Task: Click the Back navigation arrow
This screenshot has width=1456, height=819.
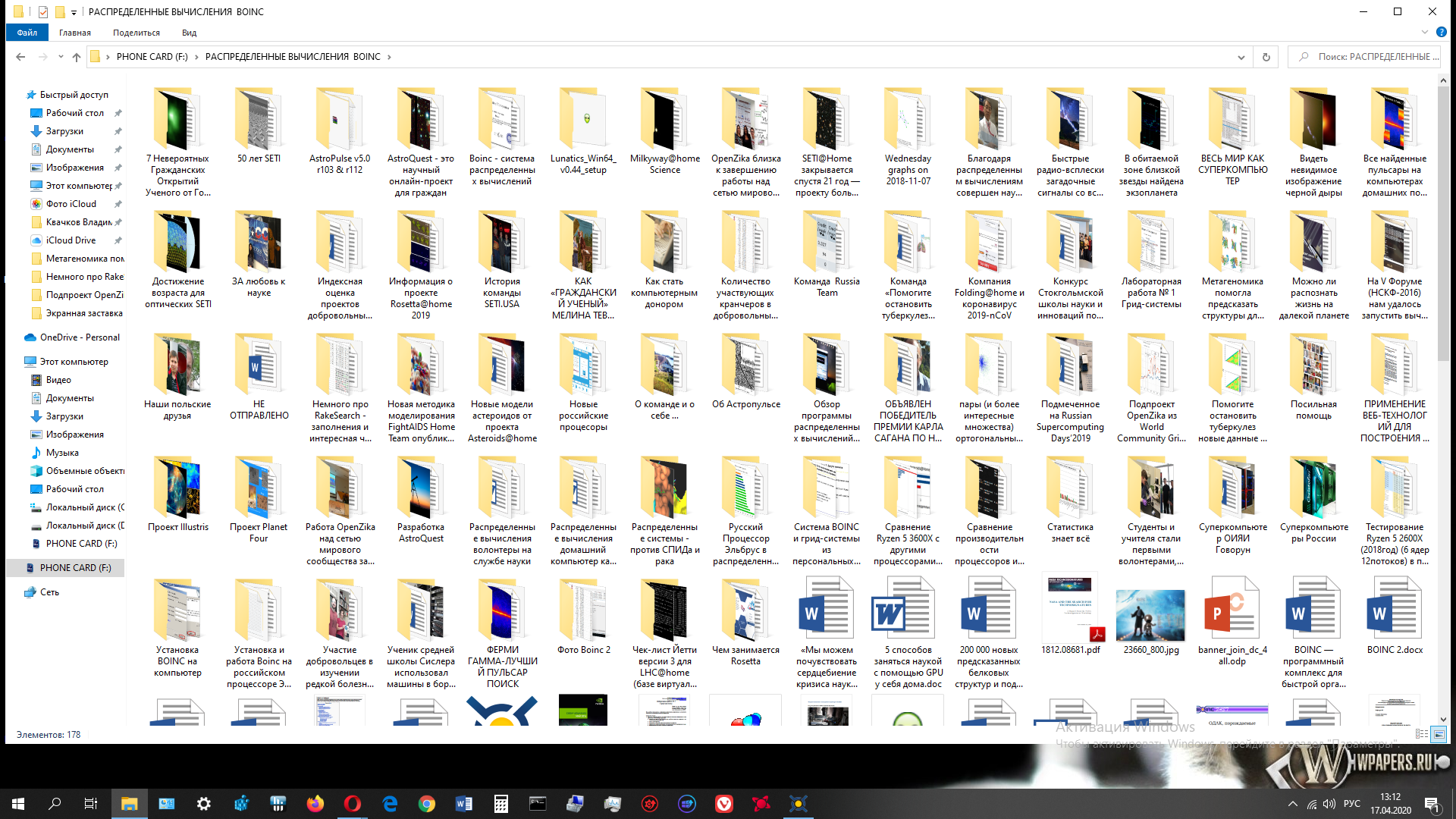Action: click(20, 57)
